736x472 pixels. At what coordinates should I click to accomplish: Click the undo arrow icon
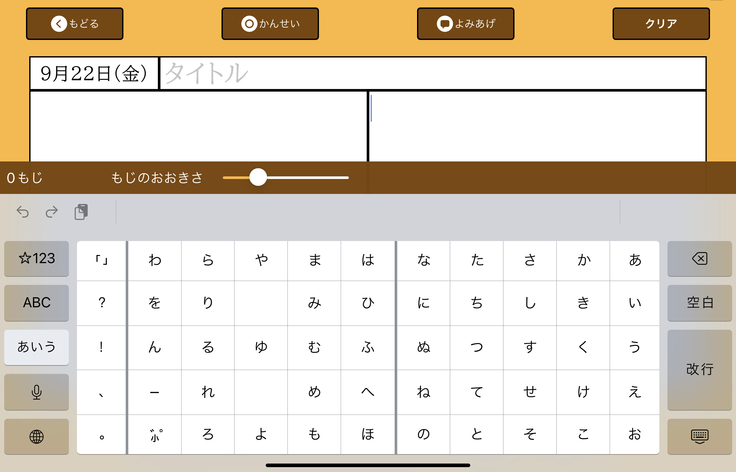23,212
